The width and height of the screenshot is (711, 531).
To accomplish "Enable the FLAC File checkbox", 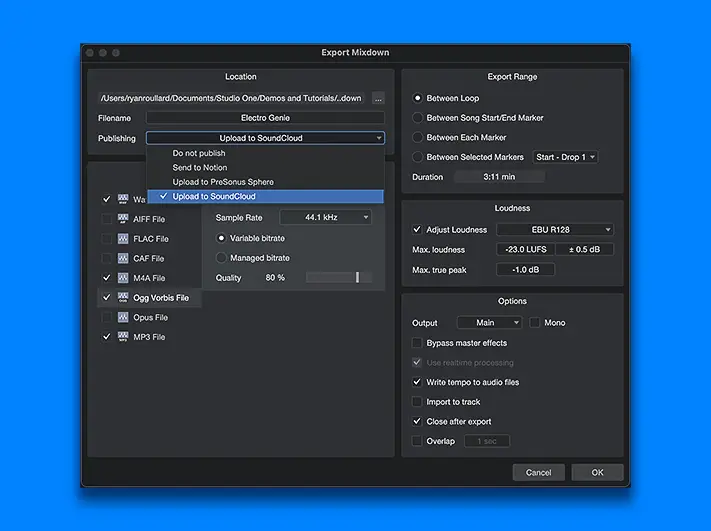I will tap(107, 239).
